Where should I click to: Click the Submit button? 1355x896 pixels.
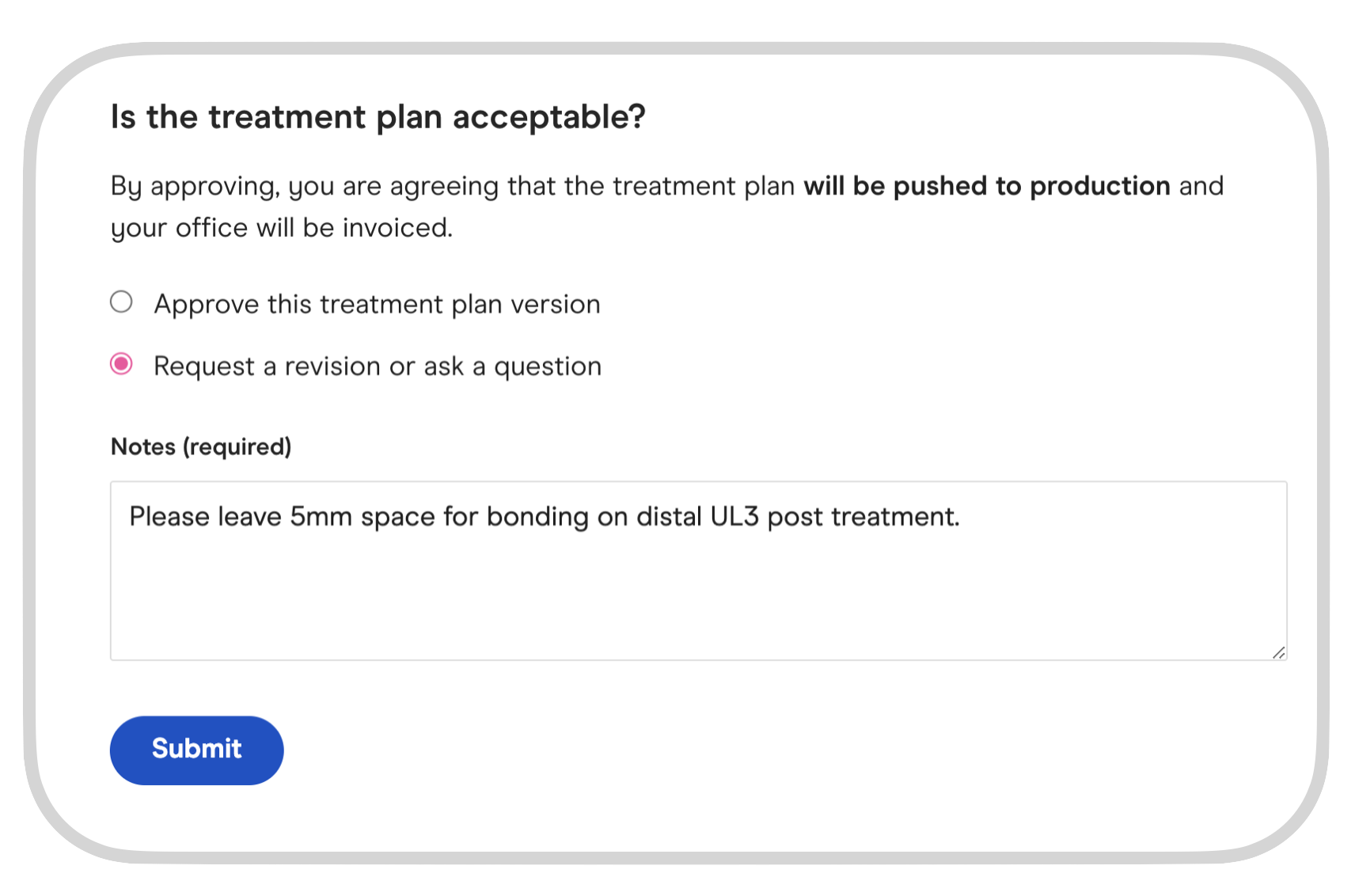tap(196, 750)
